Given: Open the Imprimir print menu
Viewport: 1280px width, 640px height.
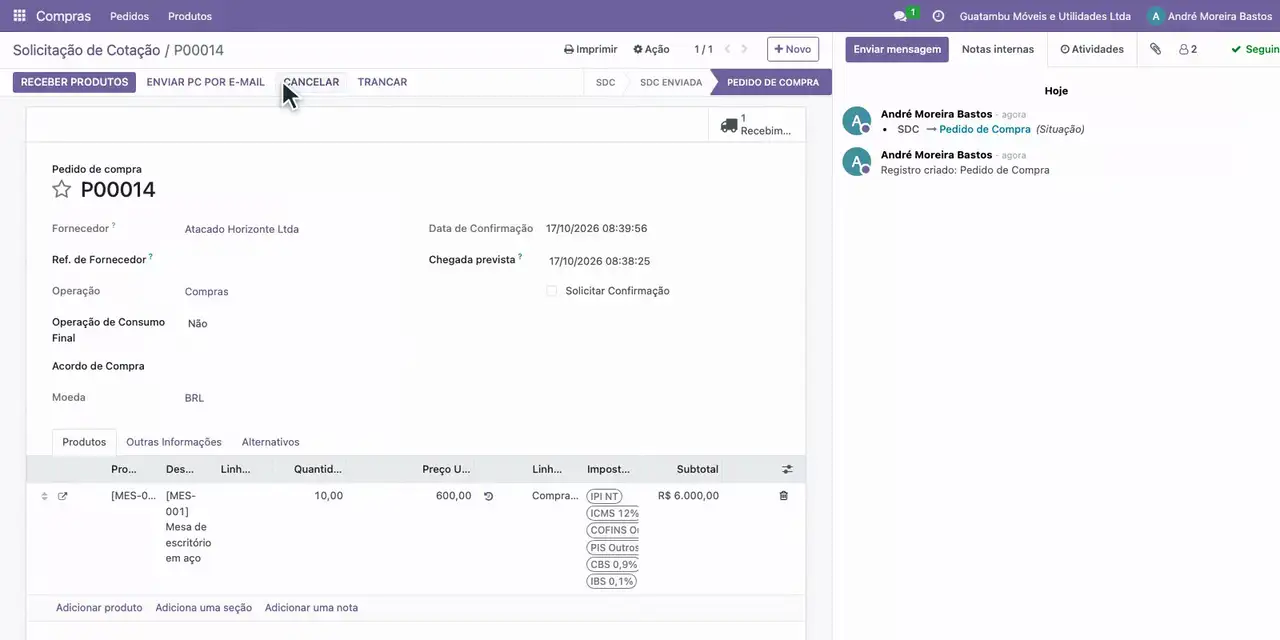Looking at the screenshot, I should [x=590, y=49].
